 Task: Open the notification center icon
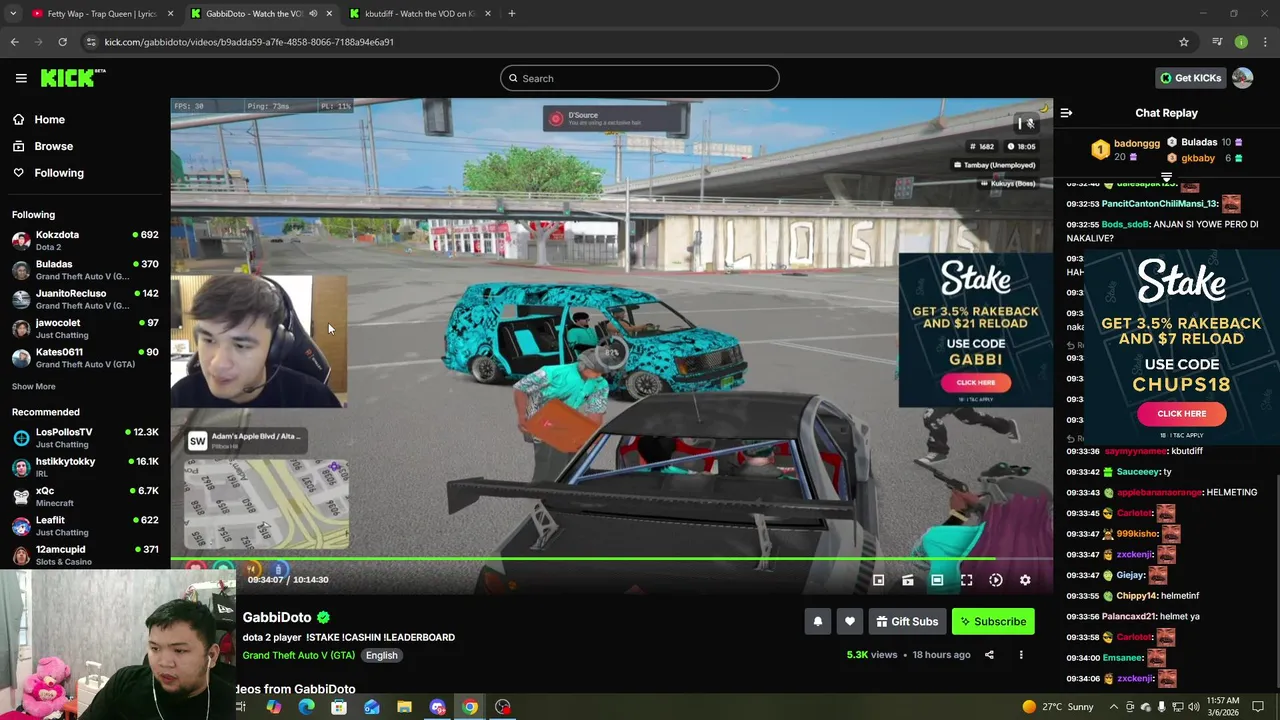[1258, 707]
